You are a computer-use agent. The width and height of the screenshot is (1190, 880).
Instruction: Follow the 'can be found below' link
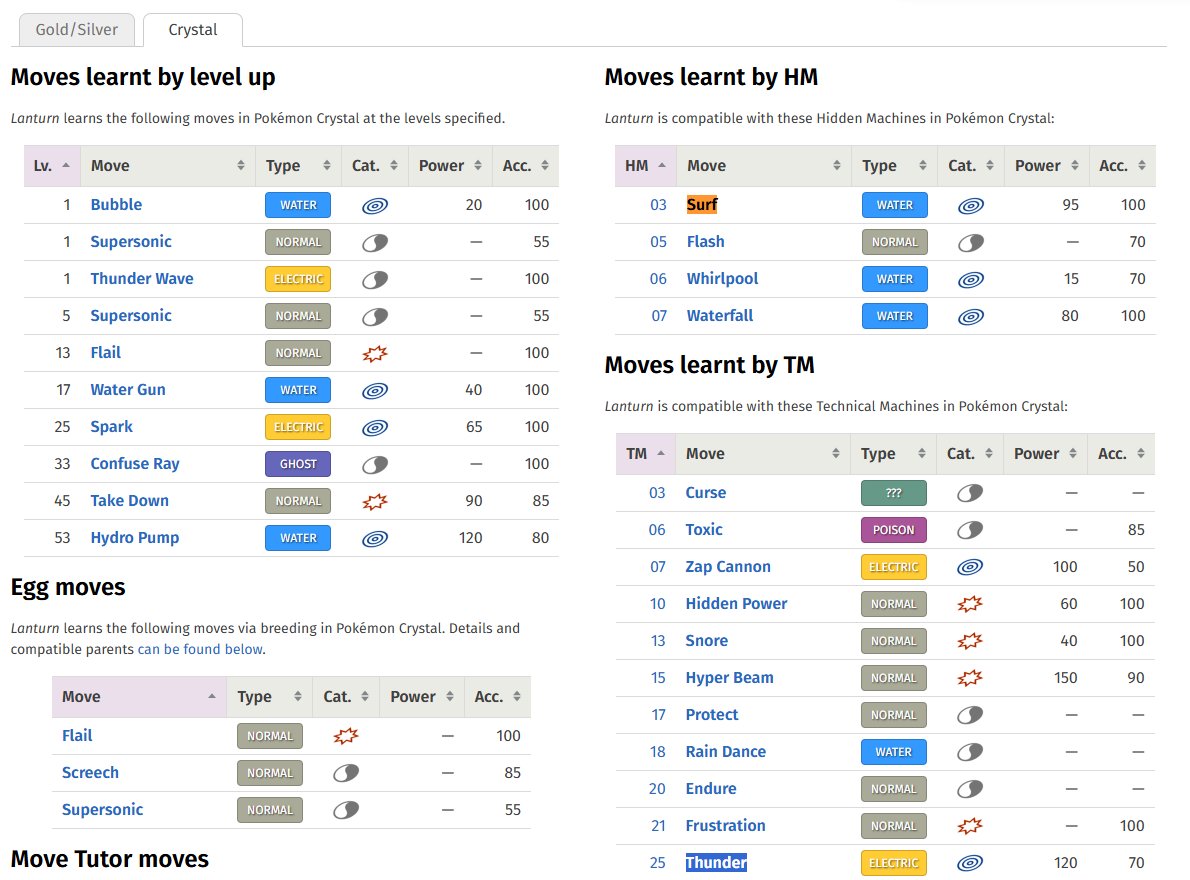(200, 649)
